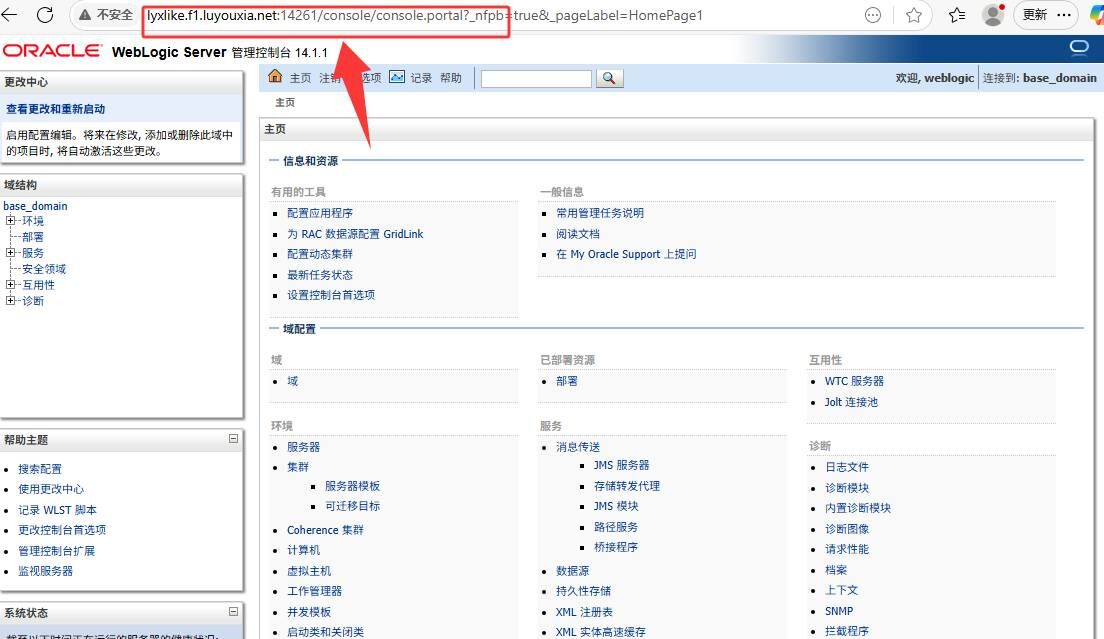The image size is (1104, 639).
Task: Open 帮助 in the toolbar
Action: click(451, 78)
